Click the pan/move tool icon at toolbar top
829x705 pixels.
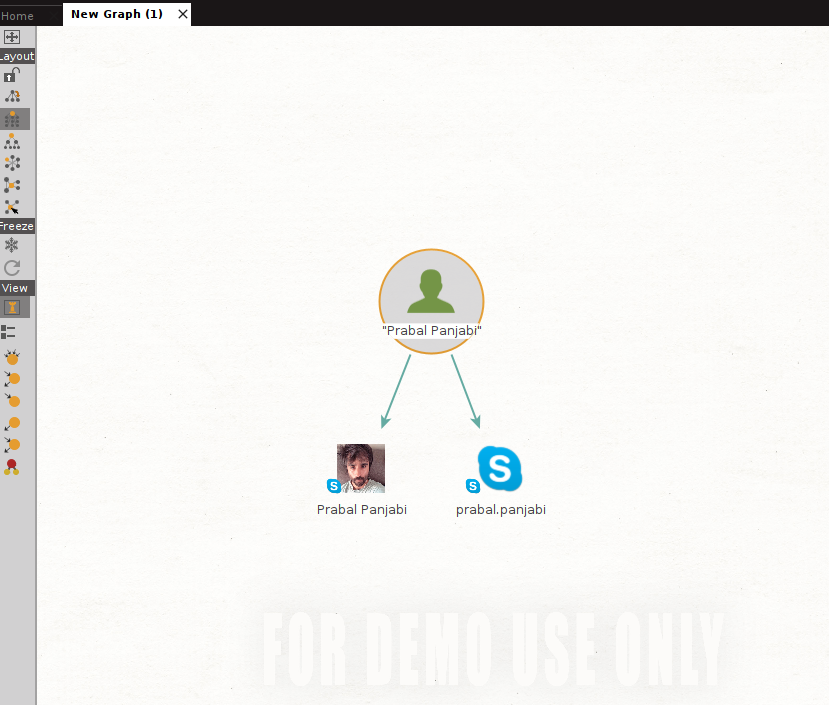tap(12, 37)
